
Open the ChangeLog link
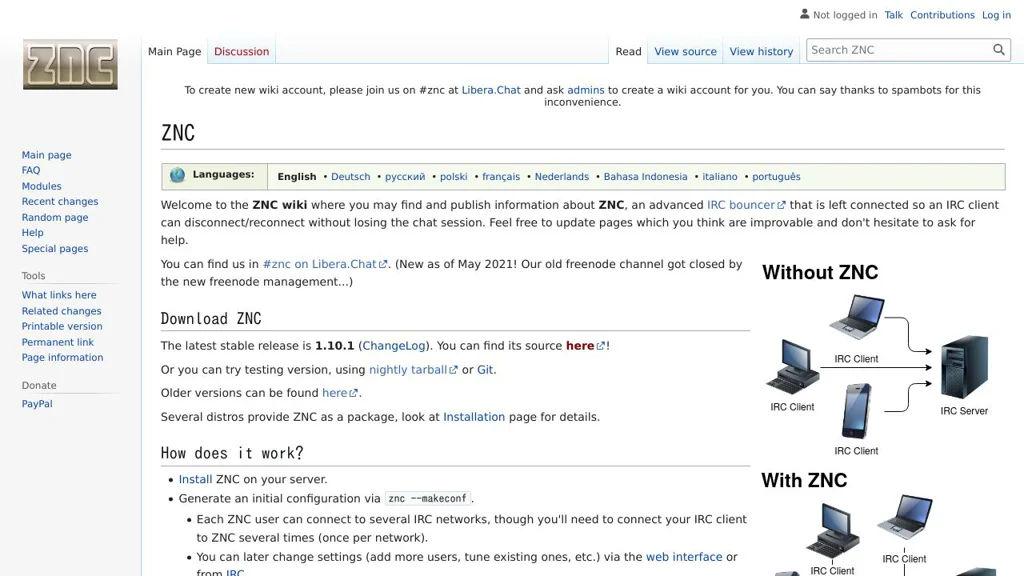click(x=393, y=346)
